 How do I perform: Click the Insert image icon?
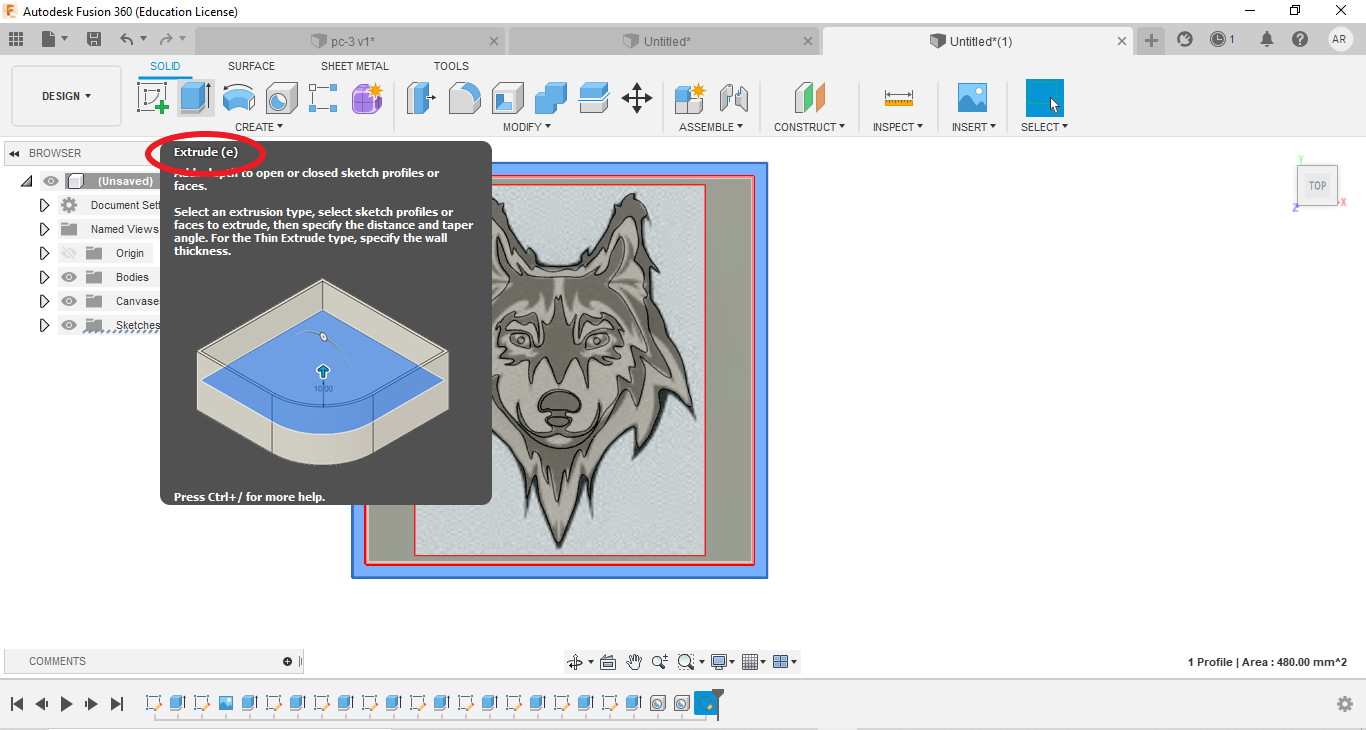(x=971, y=97)
